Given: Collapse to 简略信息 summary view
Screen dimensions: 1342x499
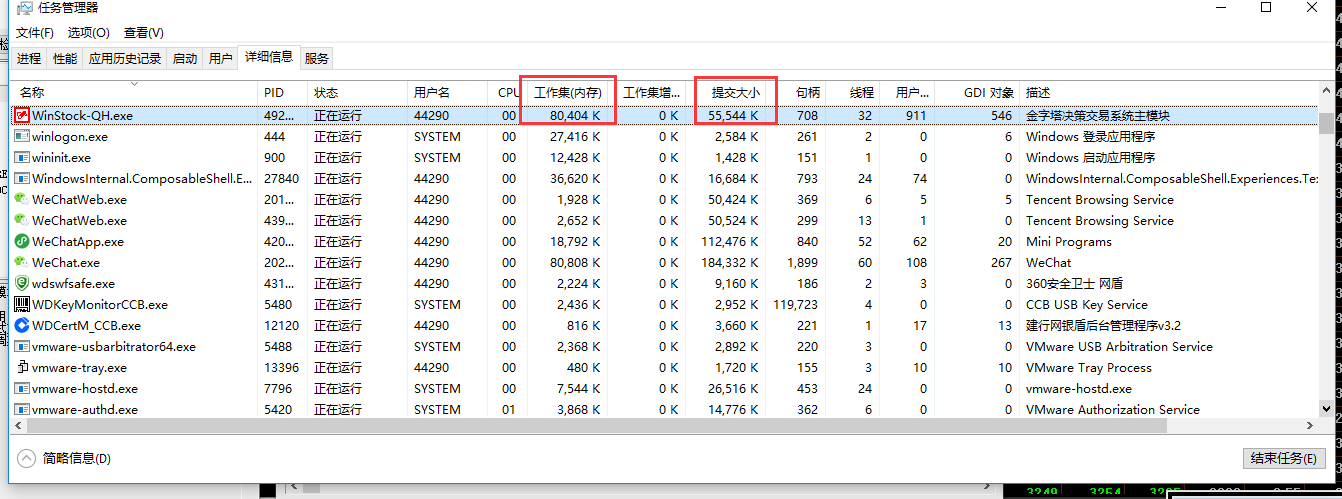Looking at the screenshot, I should pyautogui.click(x=65, y=458).
